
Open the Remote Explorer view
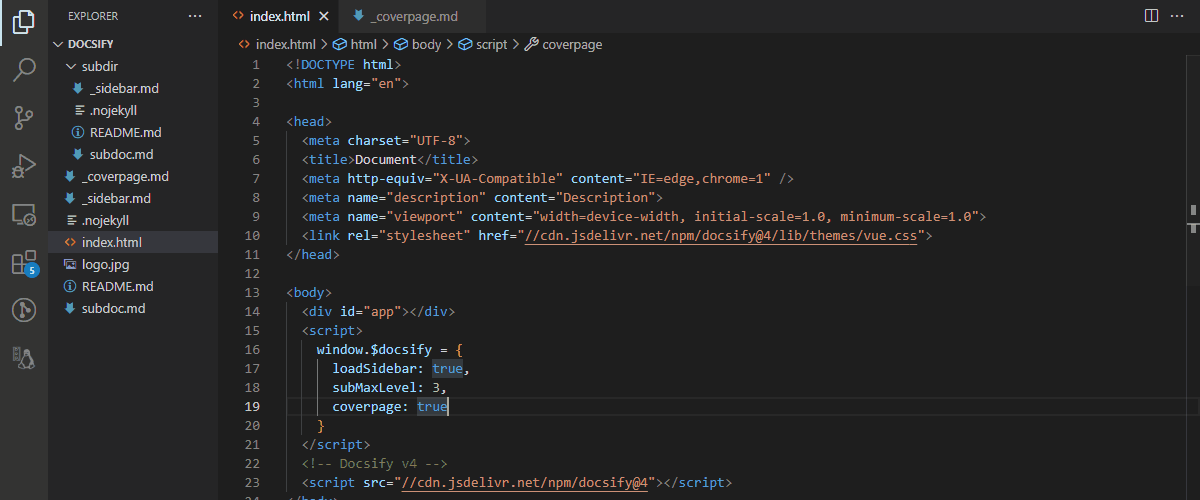point(24,214)
